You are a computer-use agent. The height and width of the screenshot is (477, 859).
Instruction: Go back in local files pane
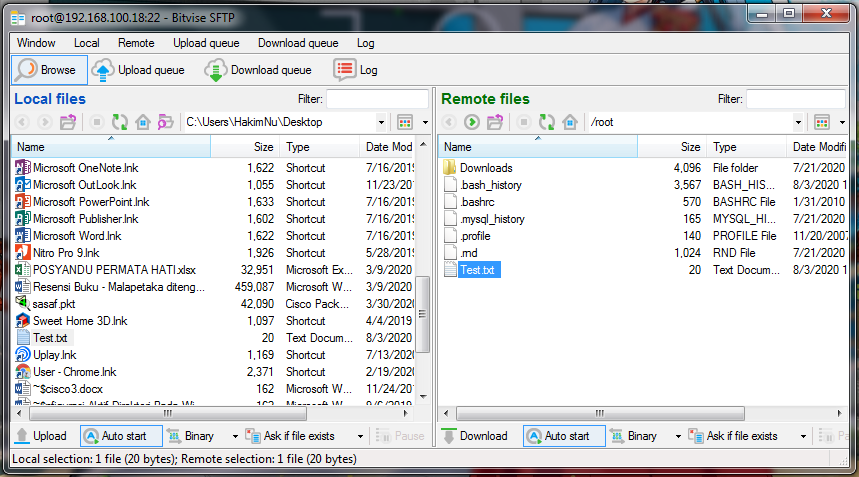point(22,122)
